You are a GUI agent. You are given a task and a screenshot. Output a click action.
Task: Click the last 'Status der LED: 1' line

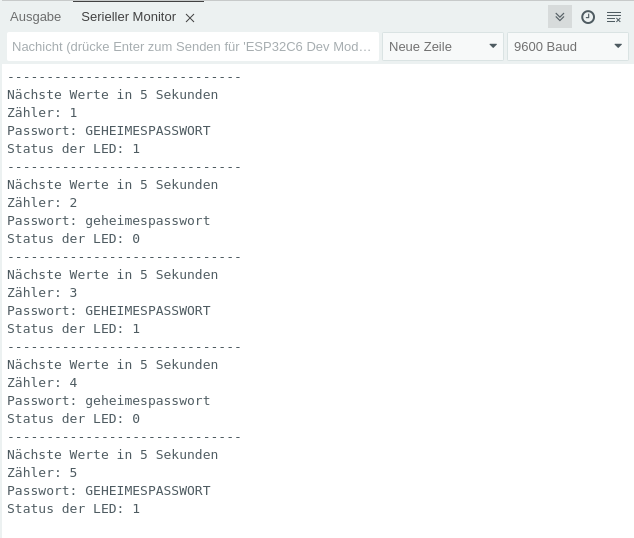point(73,509)
